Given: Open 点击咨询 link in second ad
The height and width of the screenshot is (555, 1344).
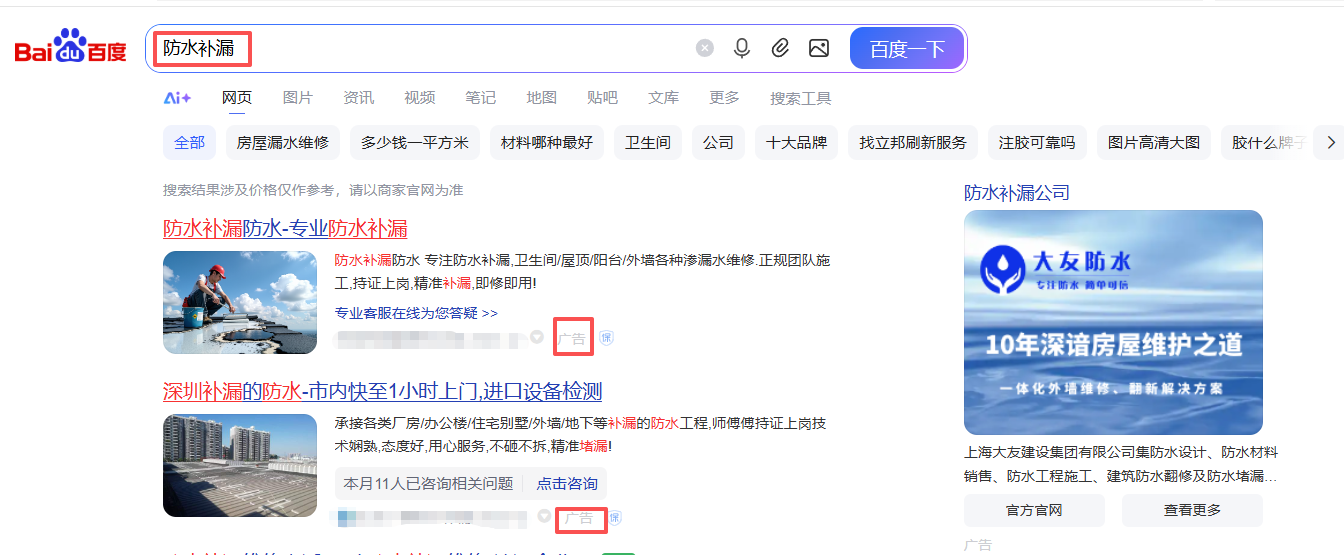Looking at the screenshot, I should [567, 484].
